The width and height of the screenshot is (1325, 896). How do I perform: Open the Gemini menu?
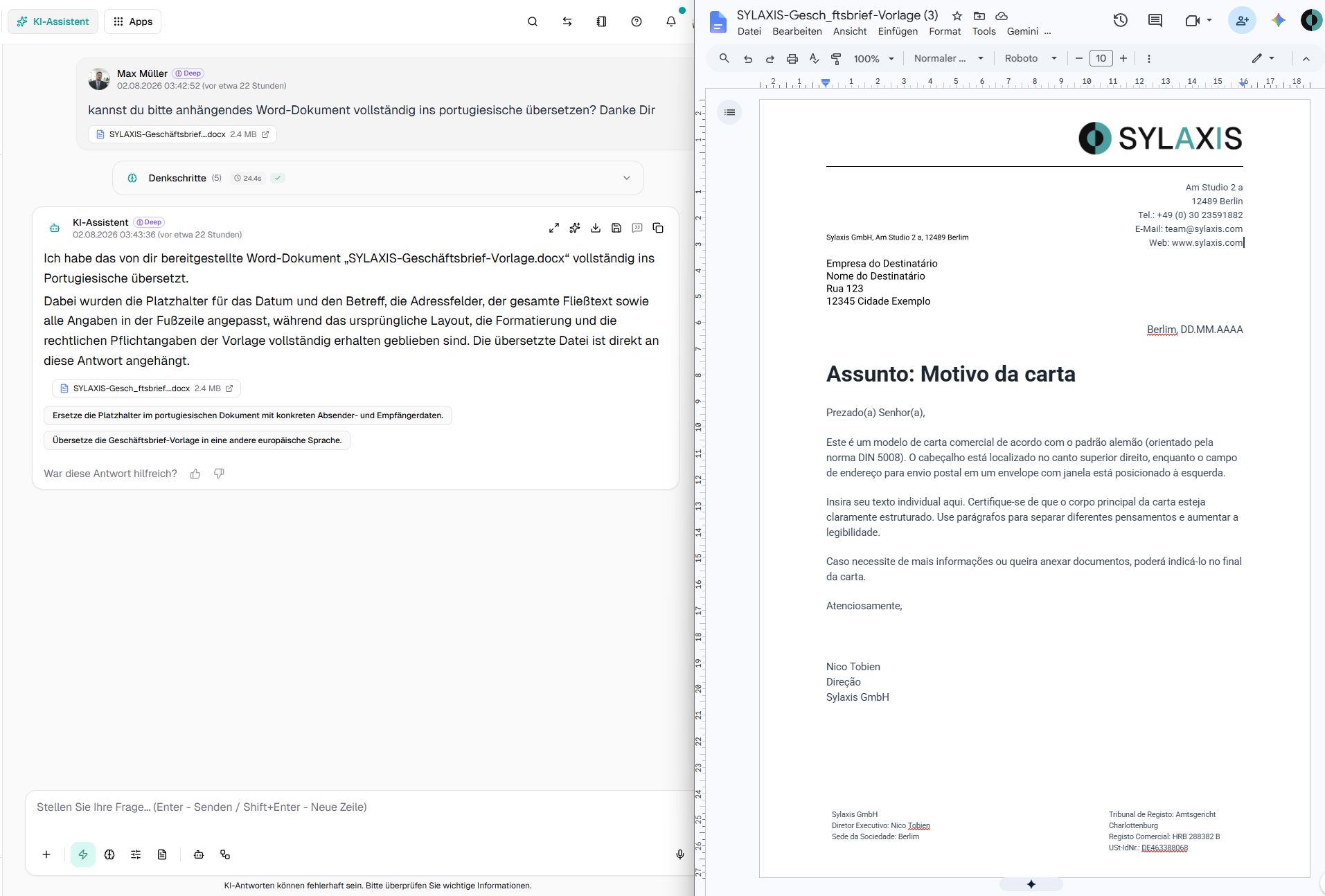(x=1022, y=31)
